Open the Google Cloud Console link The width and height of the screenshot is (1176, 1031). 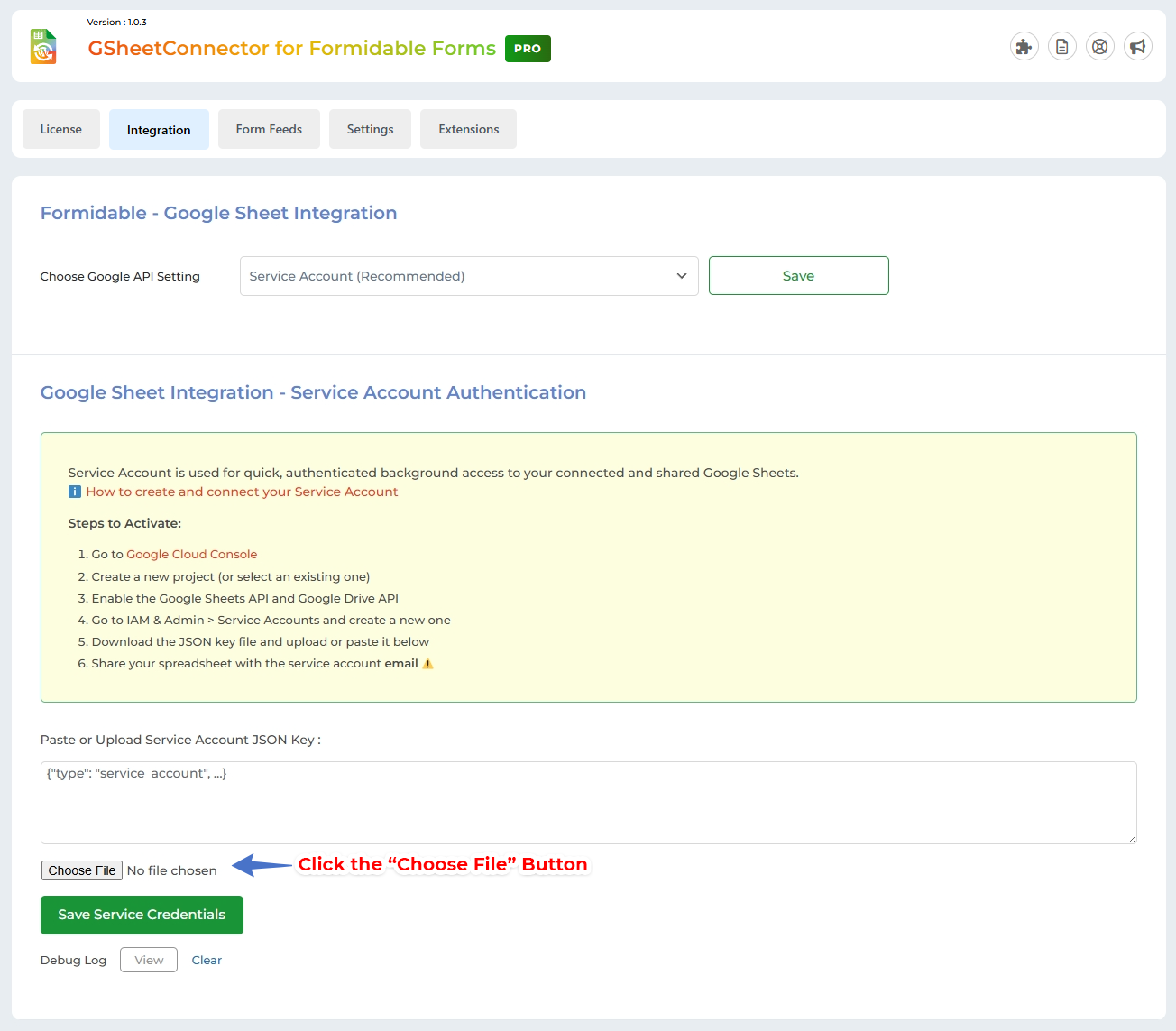point(191,554)
